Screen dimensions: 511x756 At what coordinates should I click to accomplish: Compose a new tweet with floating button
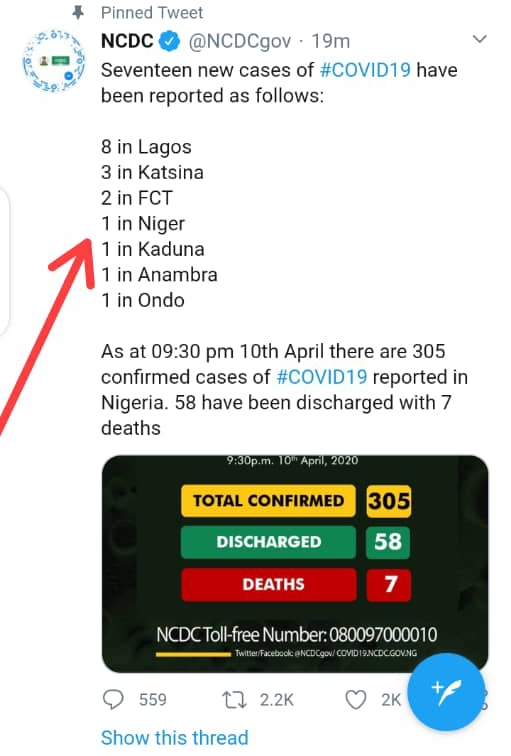click(x=446, y=692)
